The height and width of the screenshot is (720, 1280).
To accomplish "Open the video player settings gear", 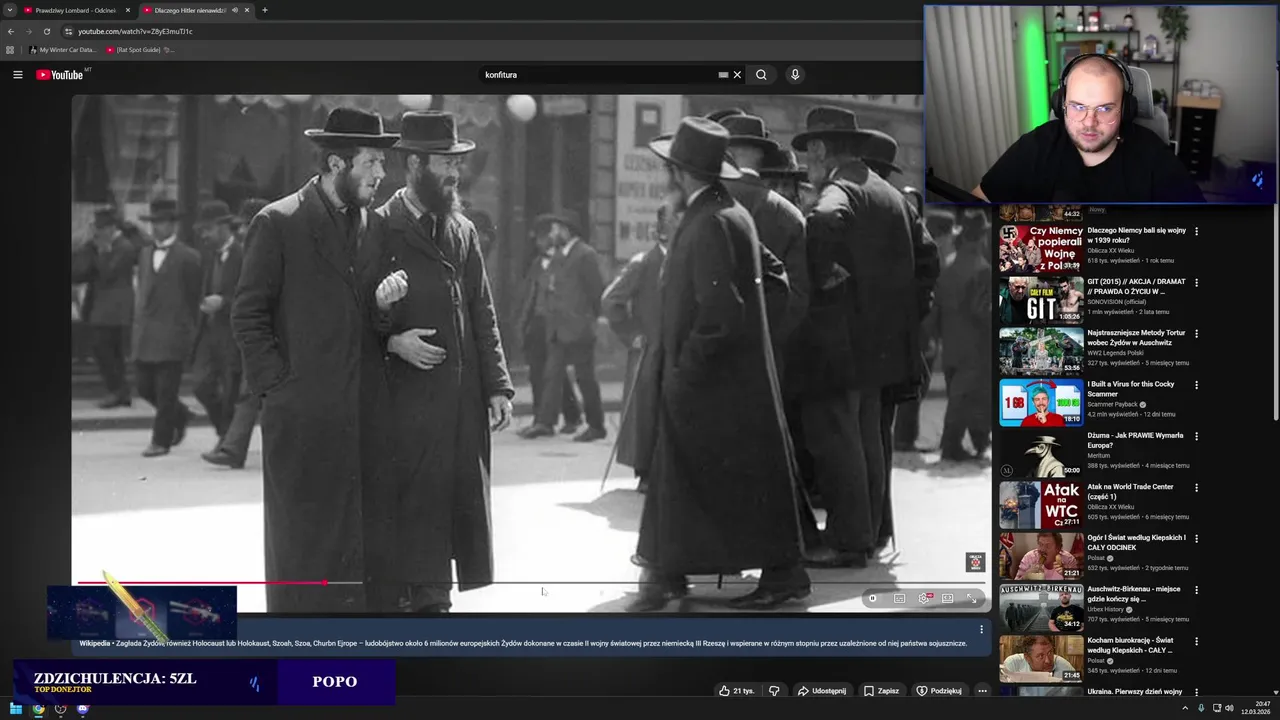I will pos(924,598).
